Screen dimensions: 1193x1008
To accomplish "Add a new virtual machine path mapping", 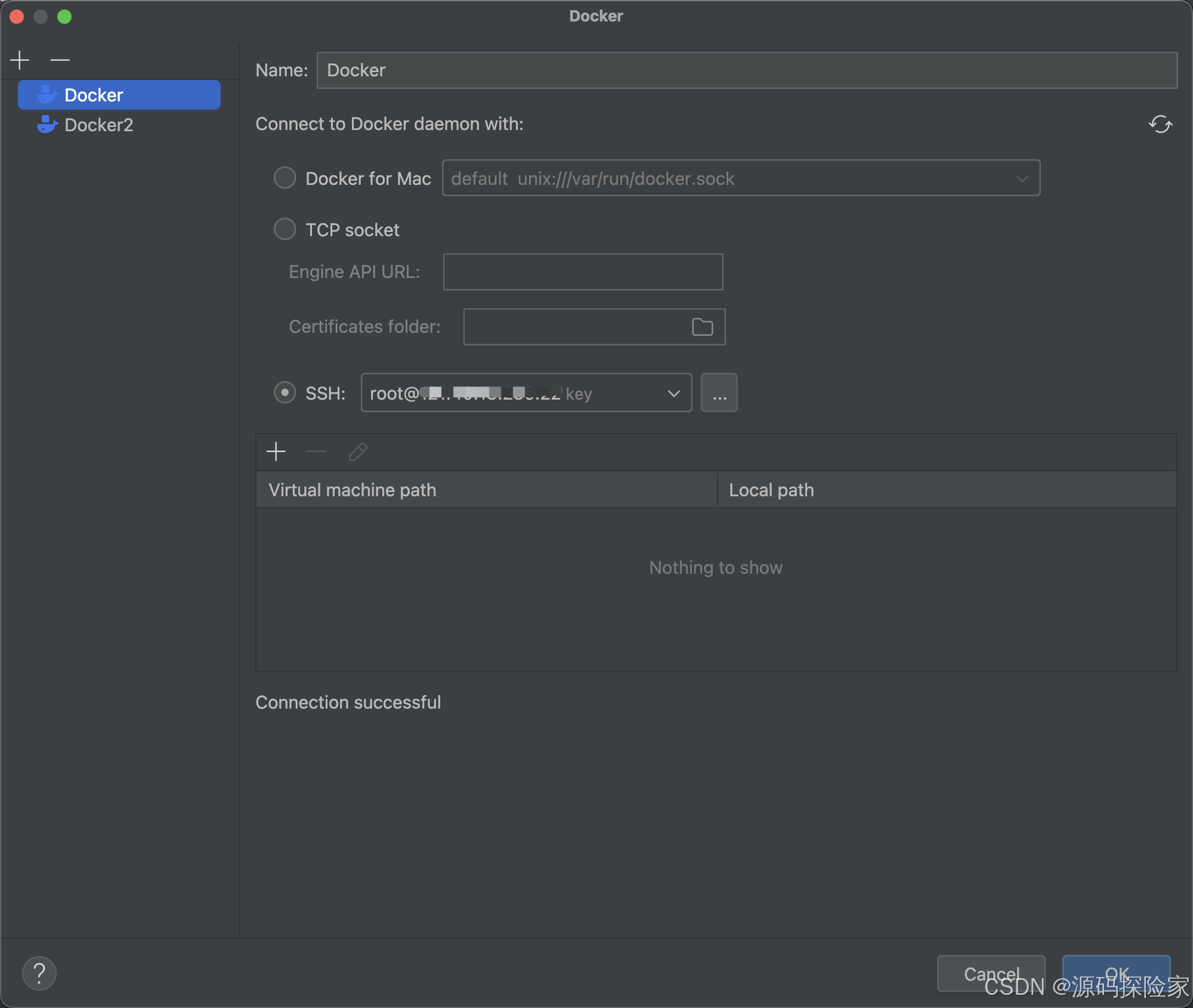I will pyautogui.click(x=276, y=452).
